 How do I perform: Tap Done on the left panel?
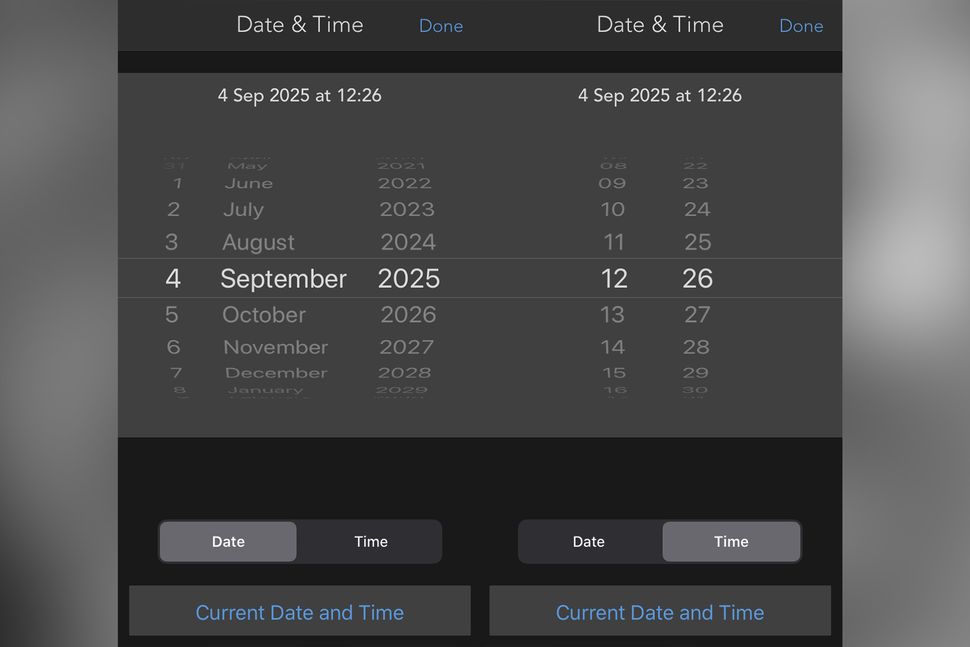(441, 25)
